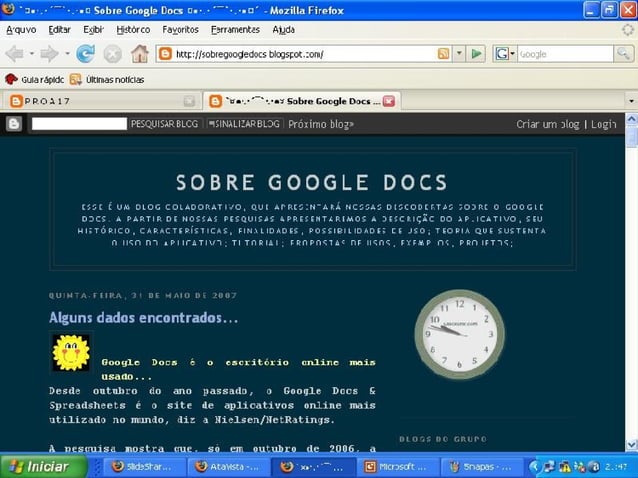Click the Login link on Blogger navbar
This screenshot has height=478, width=638.
click(x=603, y=124)
